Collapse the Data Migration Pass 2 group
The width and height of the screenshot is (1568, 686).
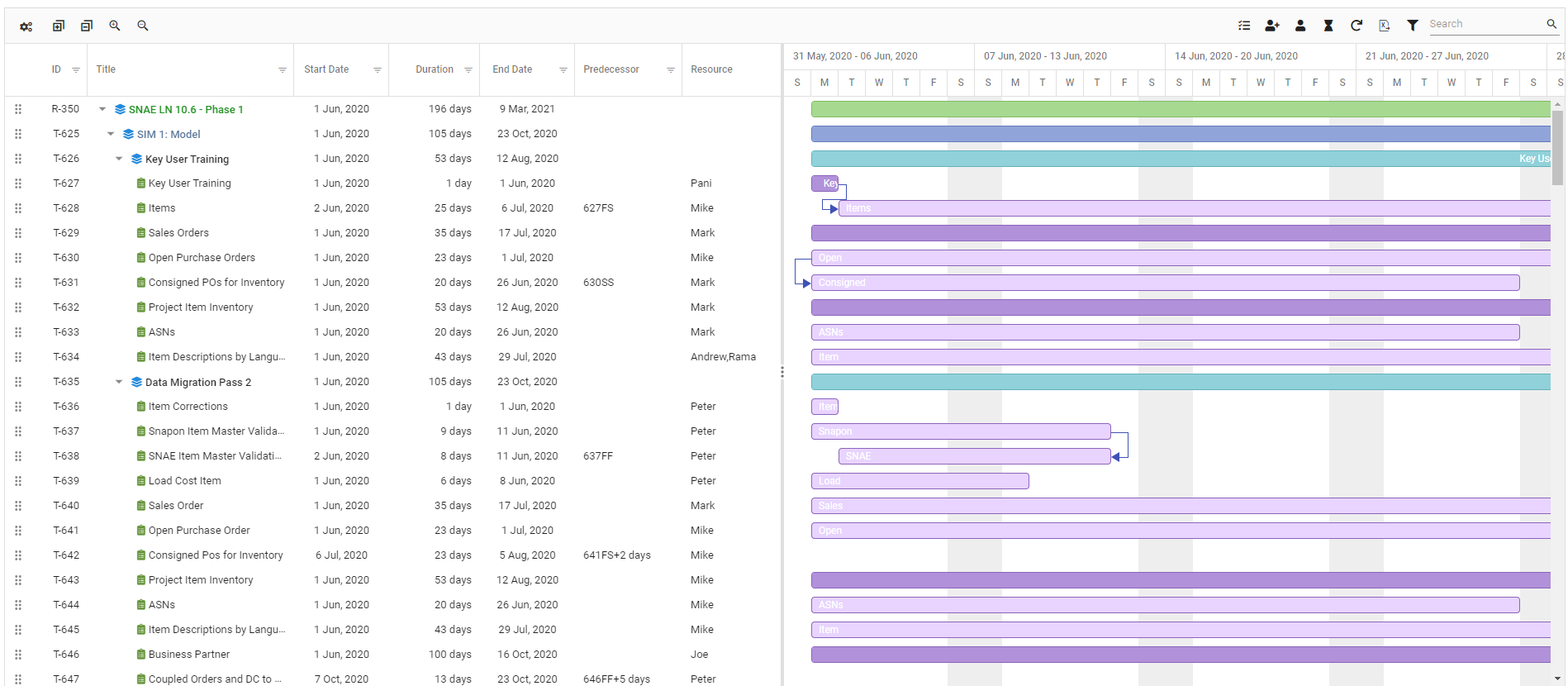pos(119,382)
